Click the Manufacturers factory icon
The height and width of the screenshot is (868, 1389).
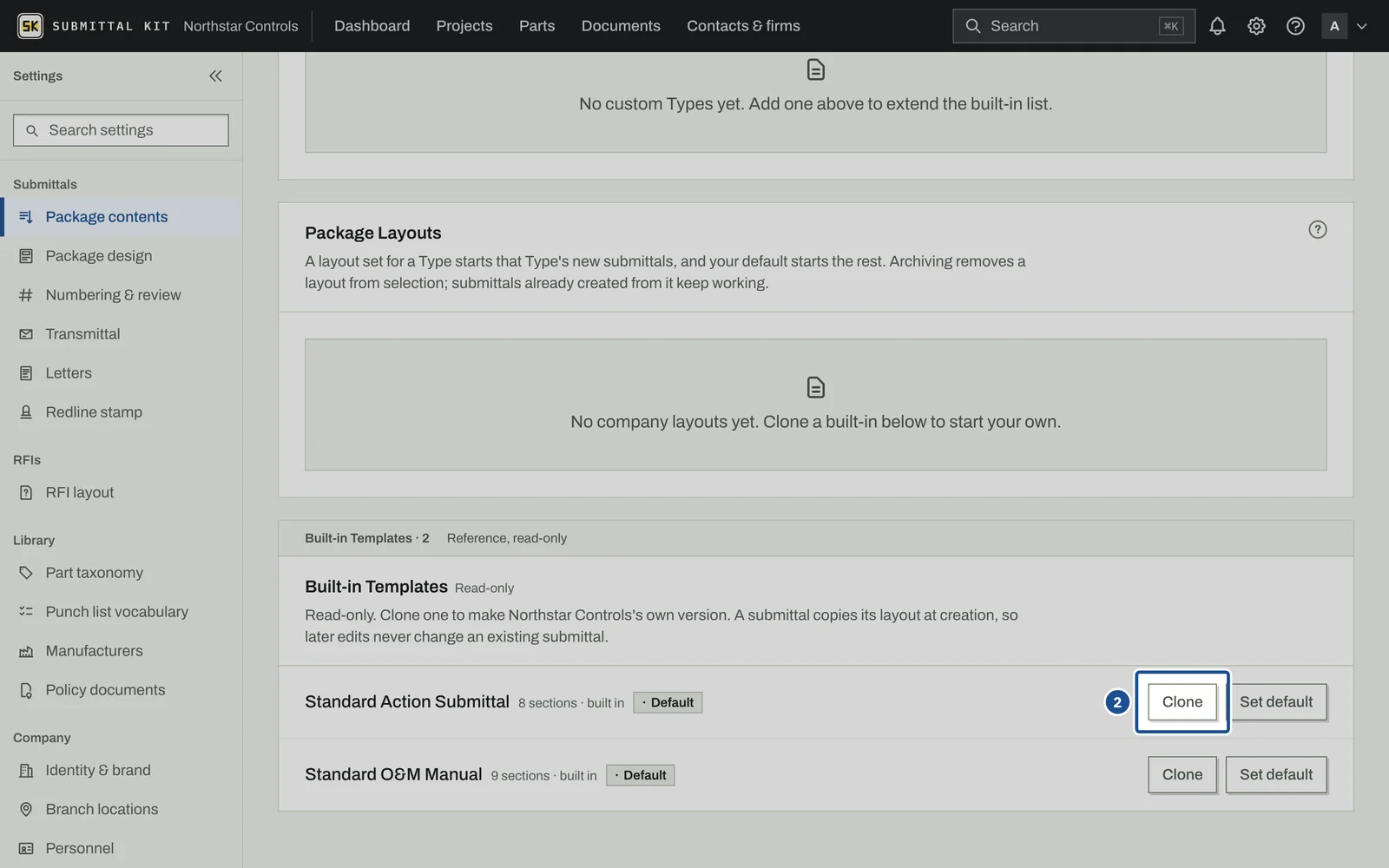coord(26,651)
